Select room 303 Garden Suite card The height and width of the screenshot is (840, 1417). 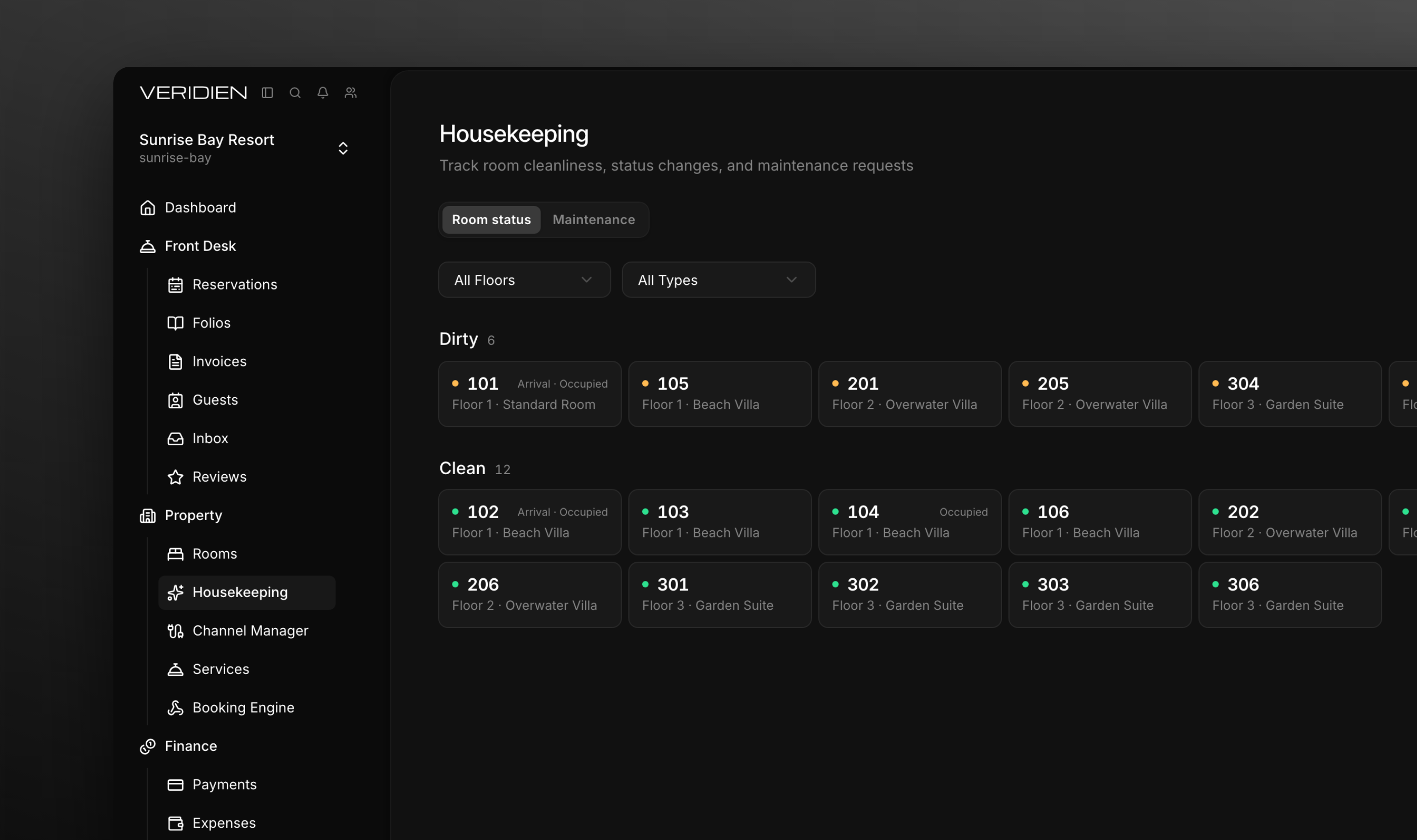click(1100, 595)
